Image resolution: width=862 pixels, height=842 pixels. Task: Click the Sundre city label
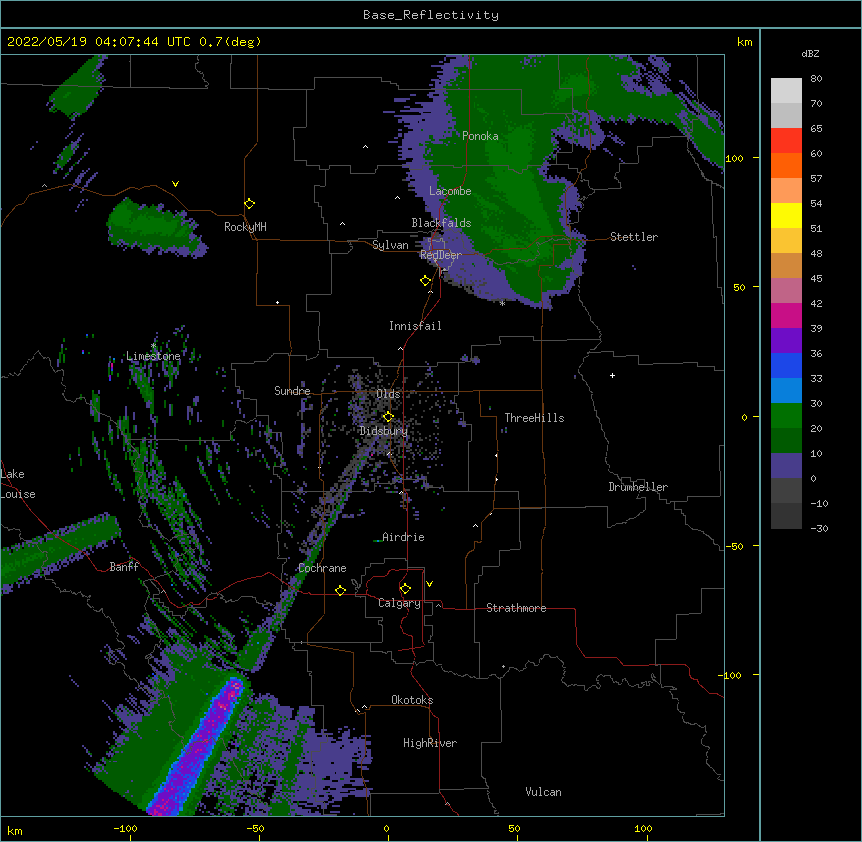(x=292, y=391)
